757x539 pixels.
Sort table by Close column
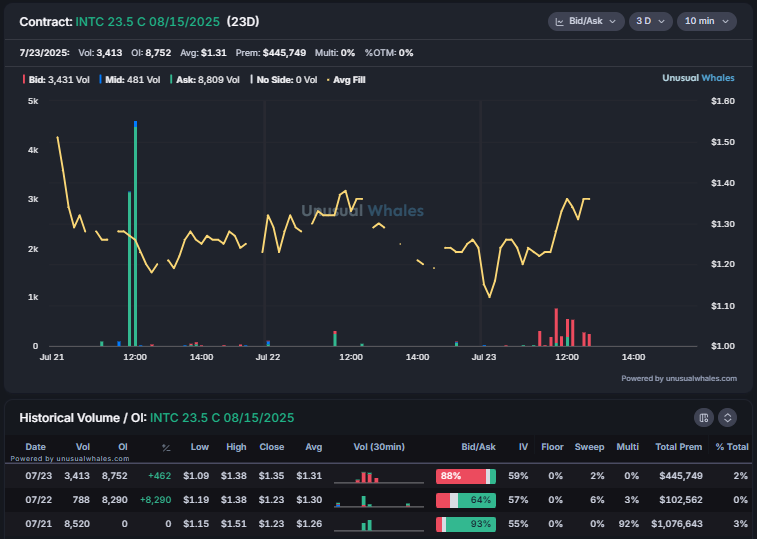point(271,447)
